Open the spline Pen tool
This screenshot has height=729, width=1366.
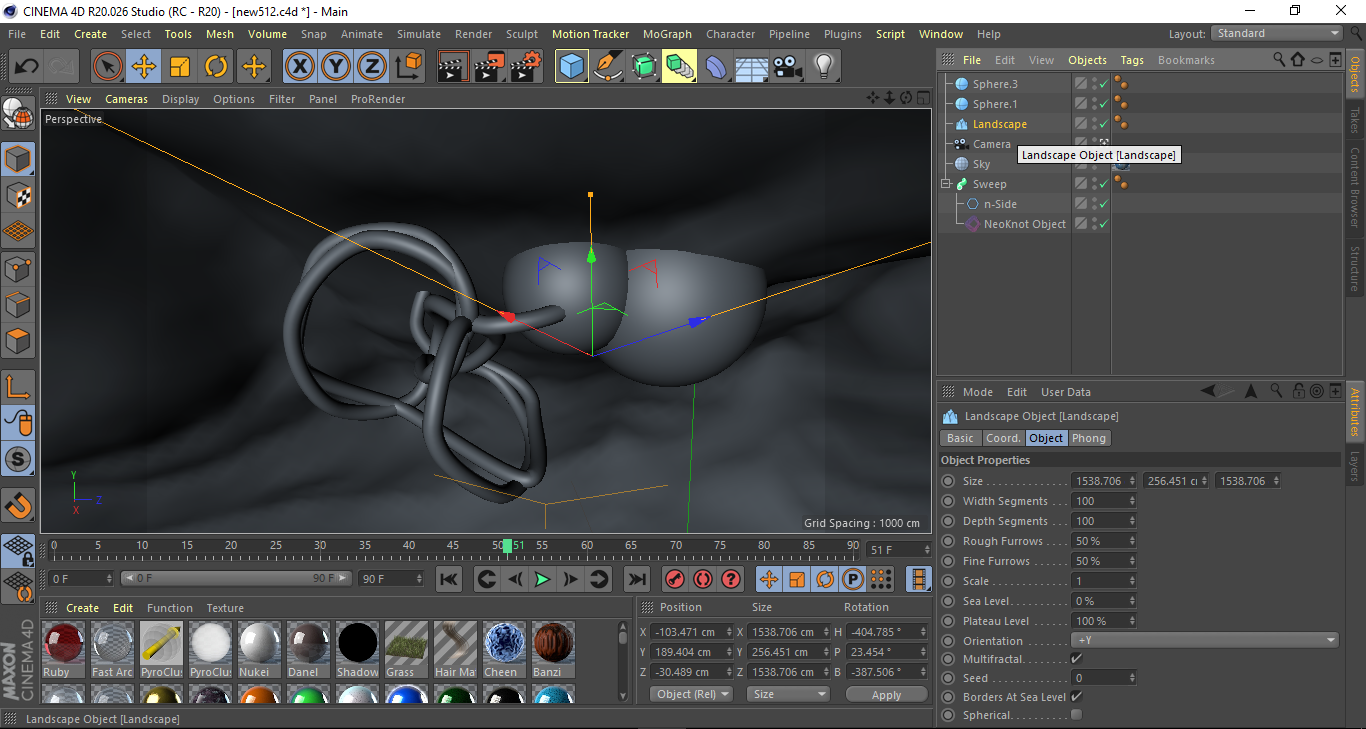[x=608, y=67]
